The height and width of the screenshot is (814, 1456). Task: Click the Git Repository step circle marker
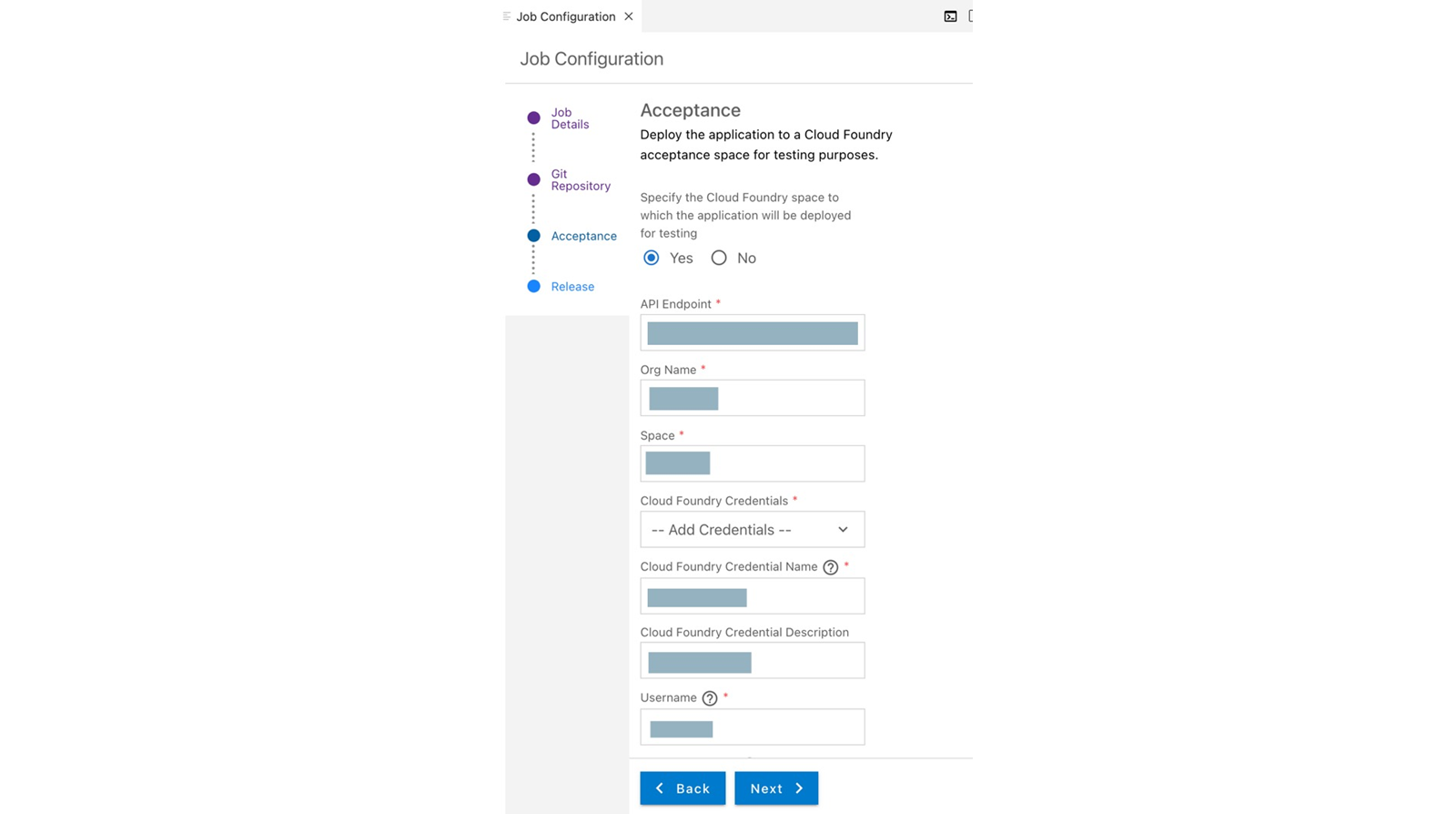click(534, 179)
